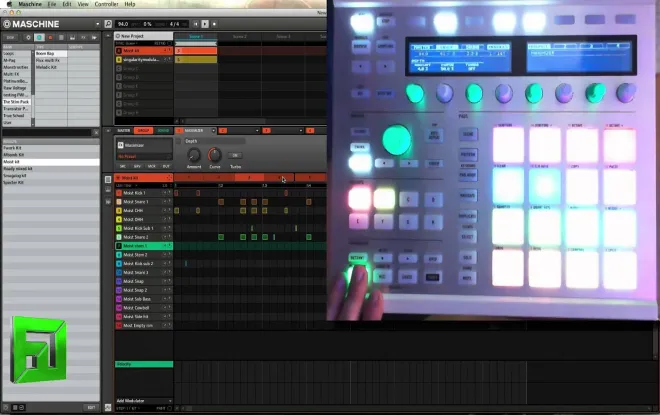Open the search magnifier in Maschine header

click(108, 24)
